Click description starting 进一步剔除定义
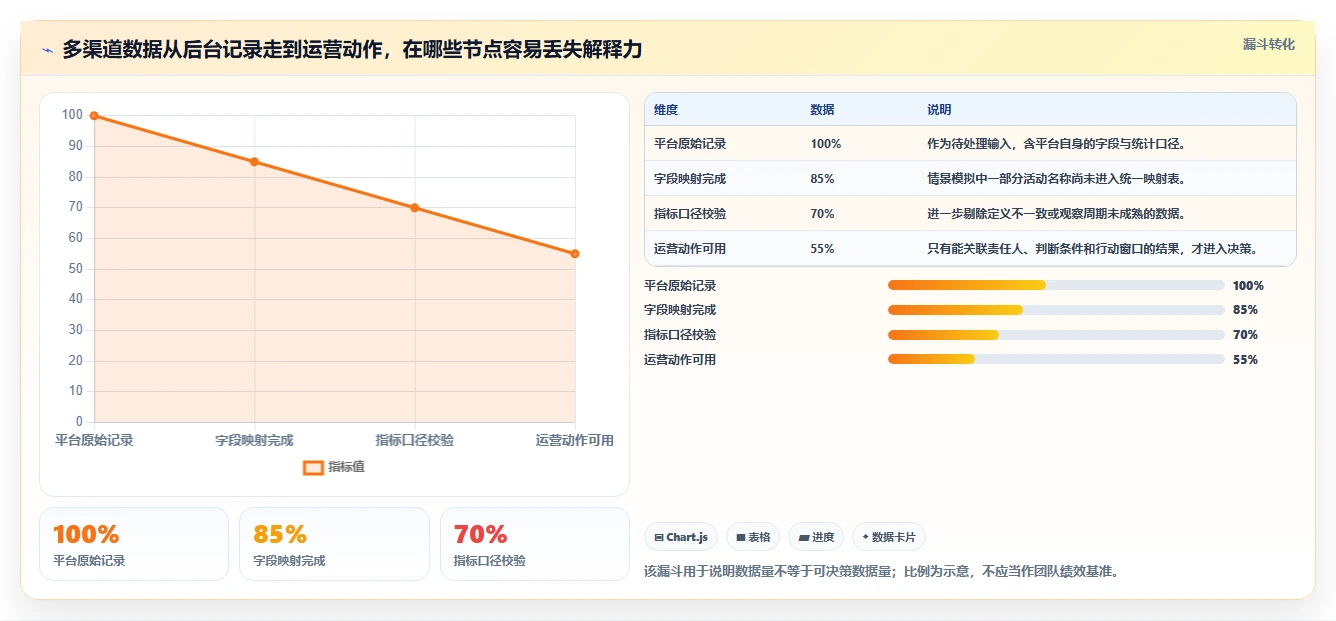The image size is (1336, 621). [1056, 214]
